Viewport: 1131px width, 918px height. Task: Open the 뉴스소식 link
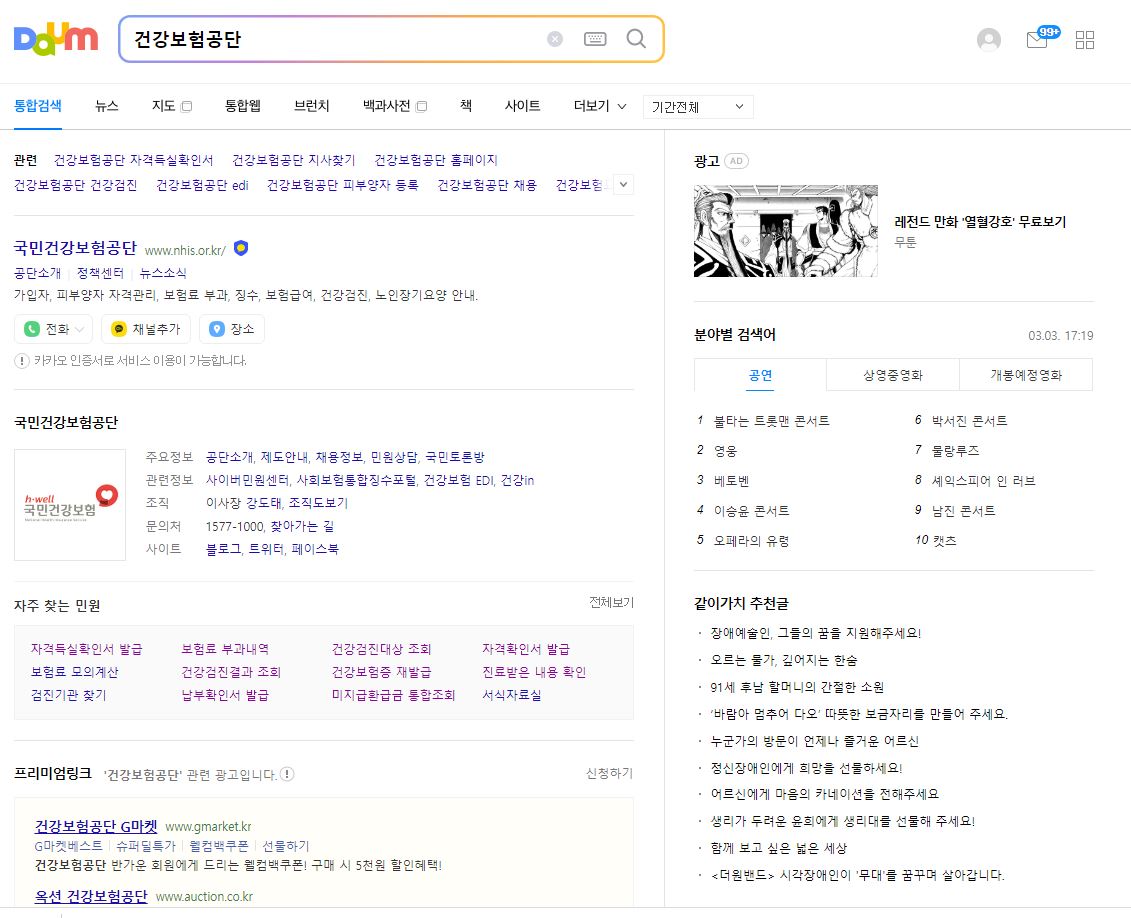(x=163, y=273)
